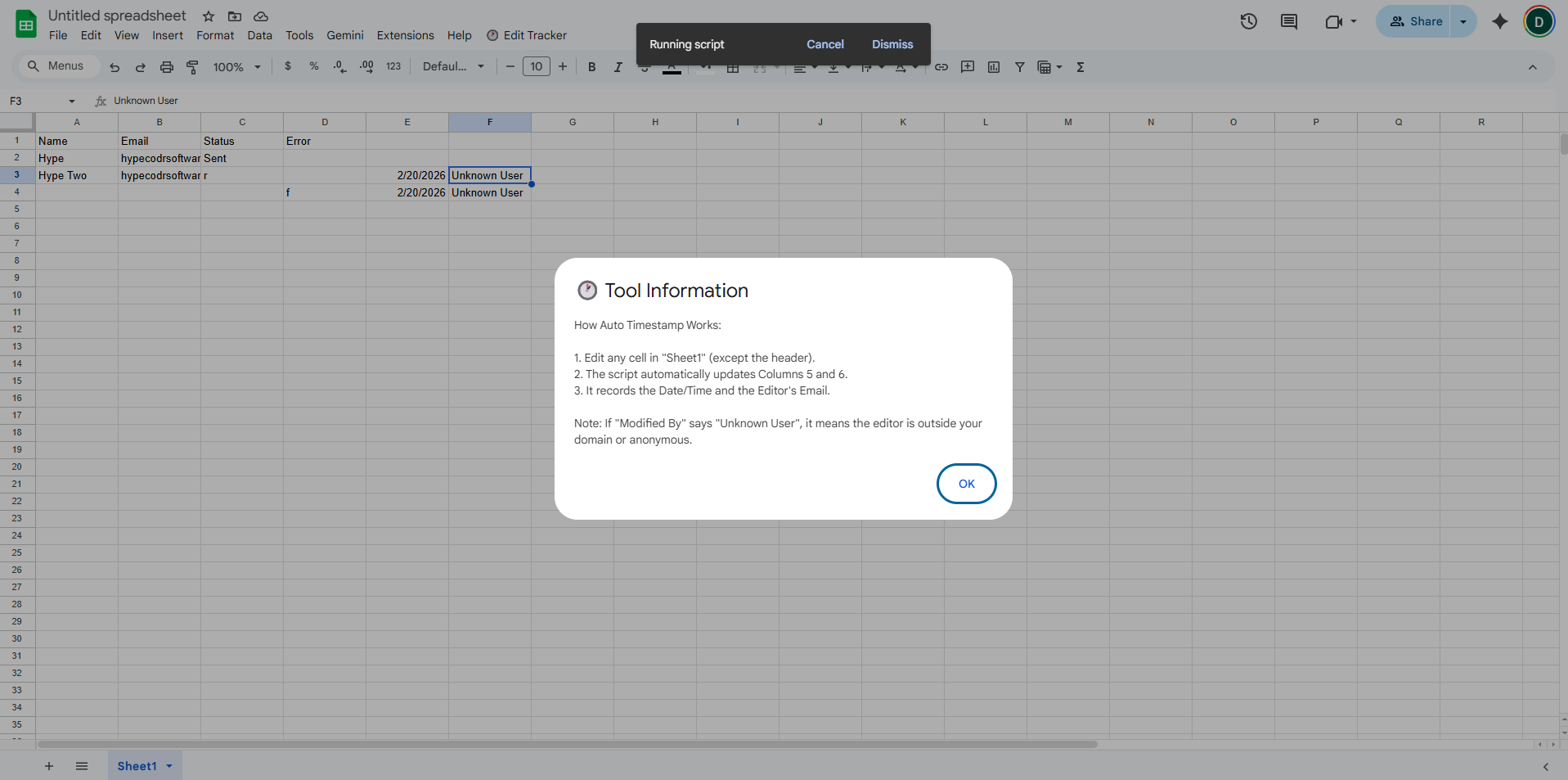Dismiss the Running script notification
The width and height of the screenshot is (1568, 780).
coord(892,43)
